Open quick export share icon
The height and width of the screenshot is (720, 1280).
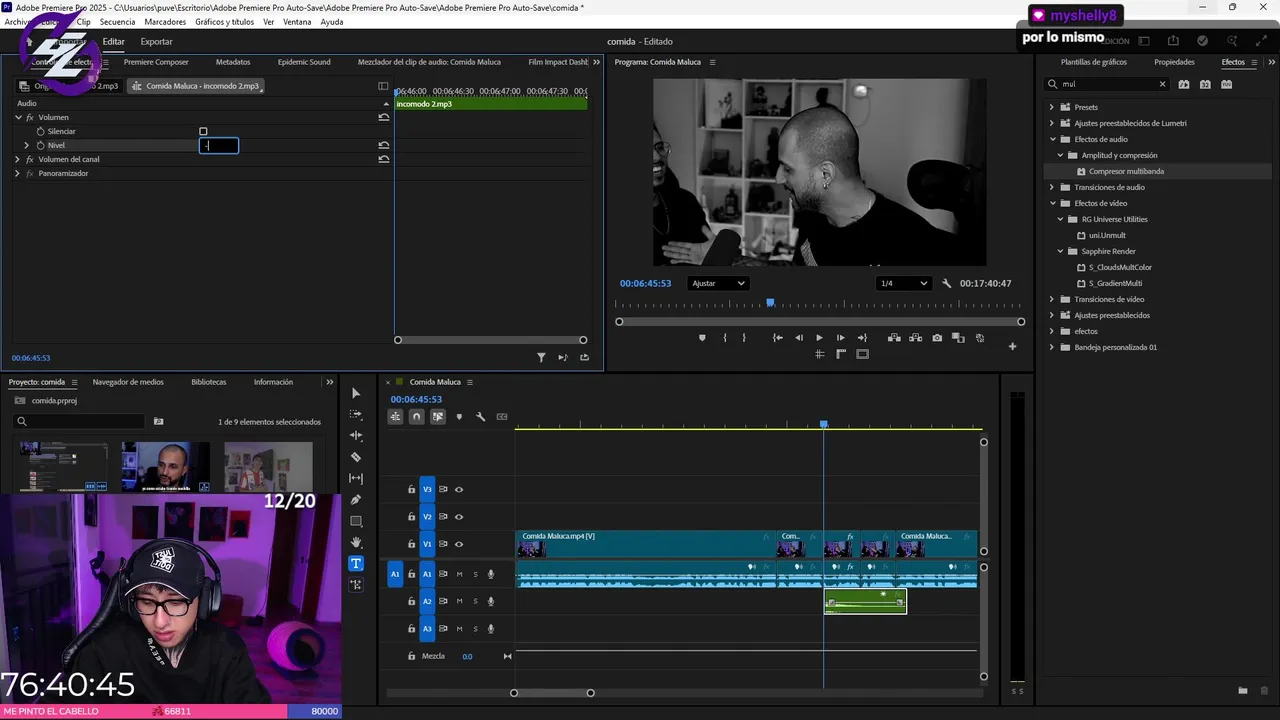[x=1173, y=41]
